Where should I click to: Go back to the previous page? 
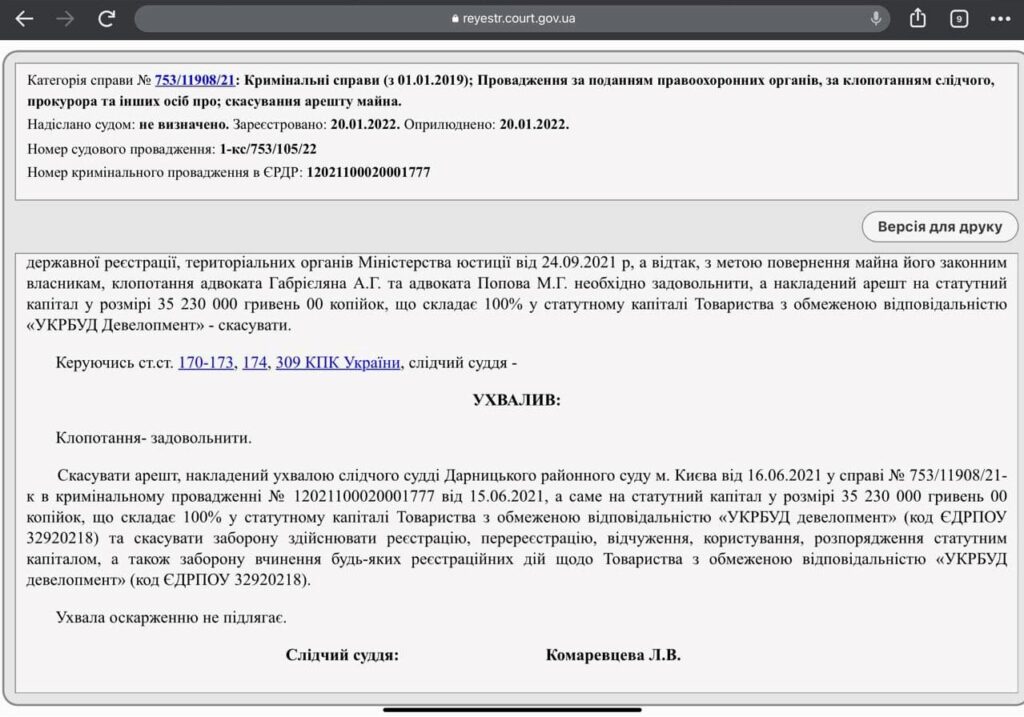(24, 18)
